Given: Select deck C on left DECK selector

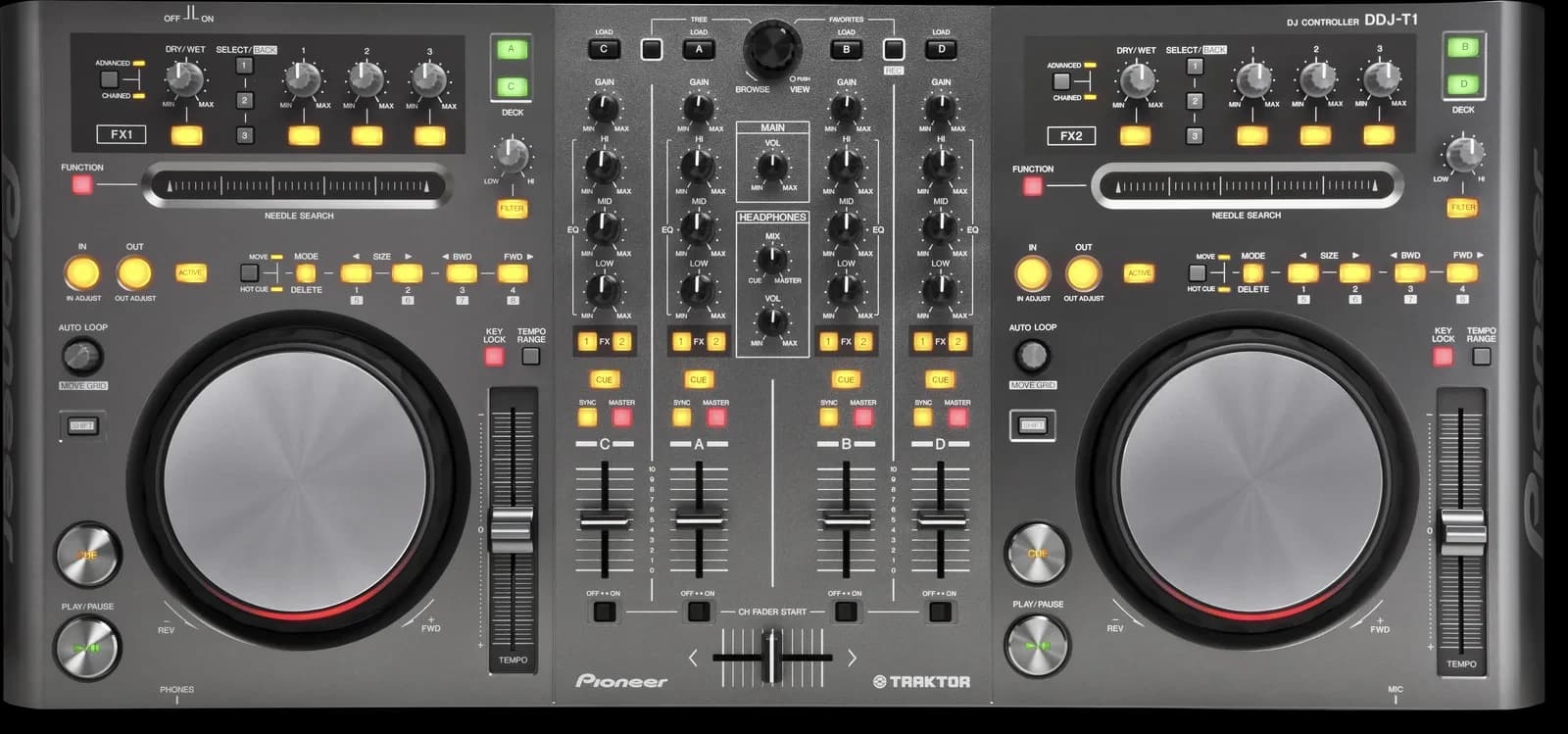Looking at the screenshot, I should click(x=511, y=86).
